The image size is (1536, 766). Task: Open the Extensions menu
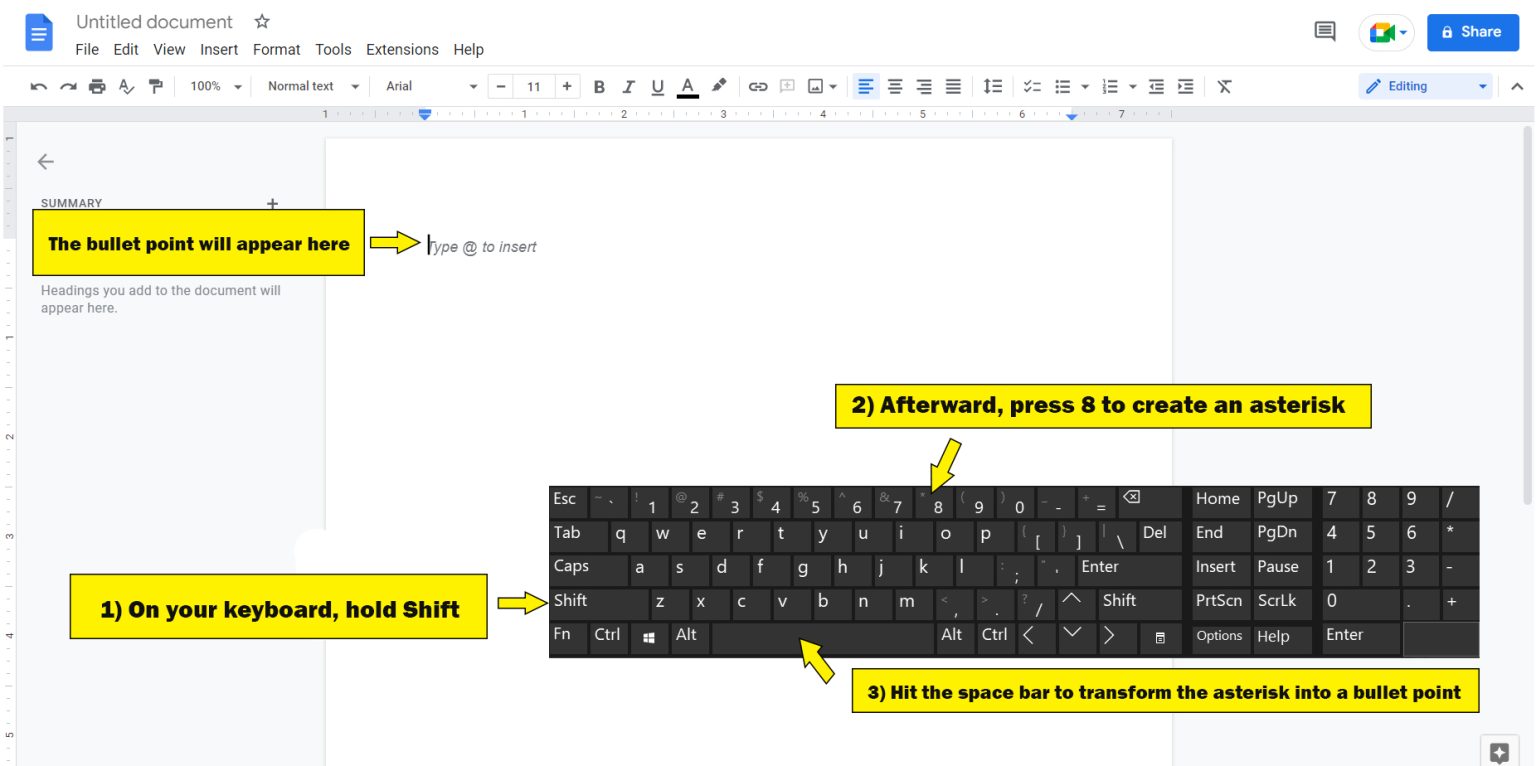coord(402,49)
